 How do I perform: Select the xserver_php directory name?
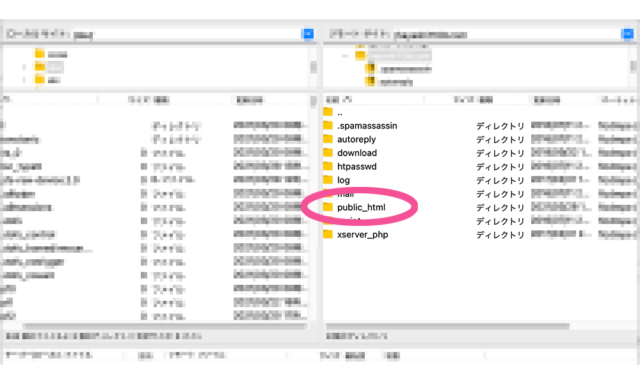pyautogui.click(x=362, y=235)
